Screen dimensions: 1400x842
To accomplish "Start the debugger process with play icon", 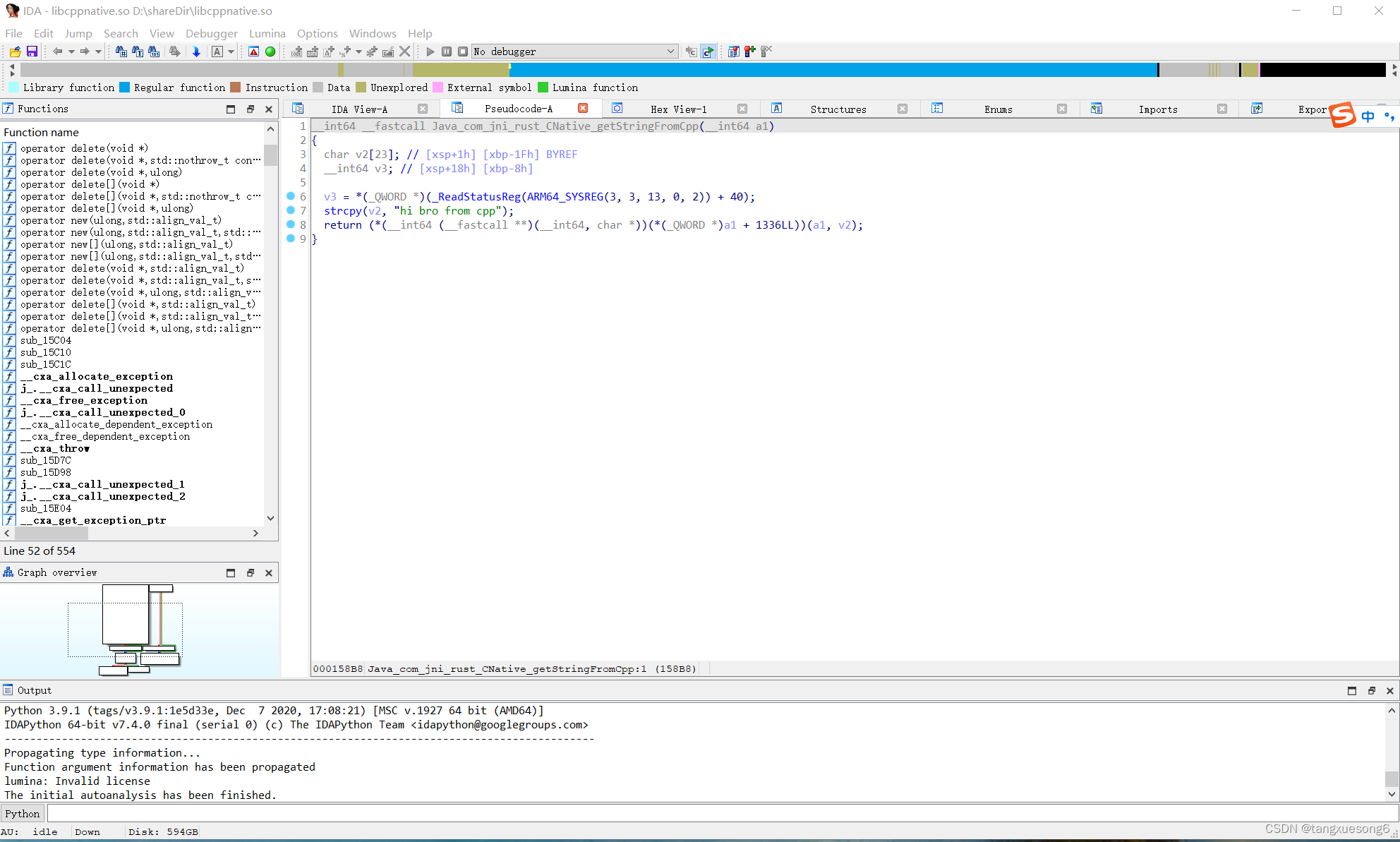I will pos(430,52).
